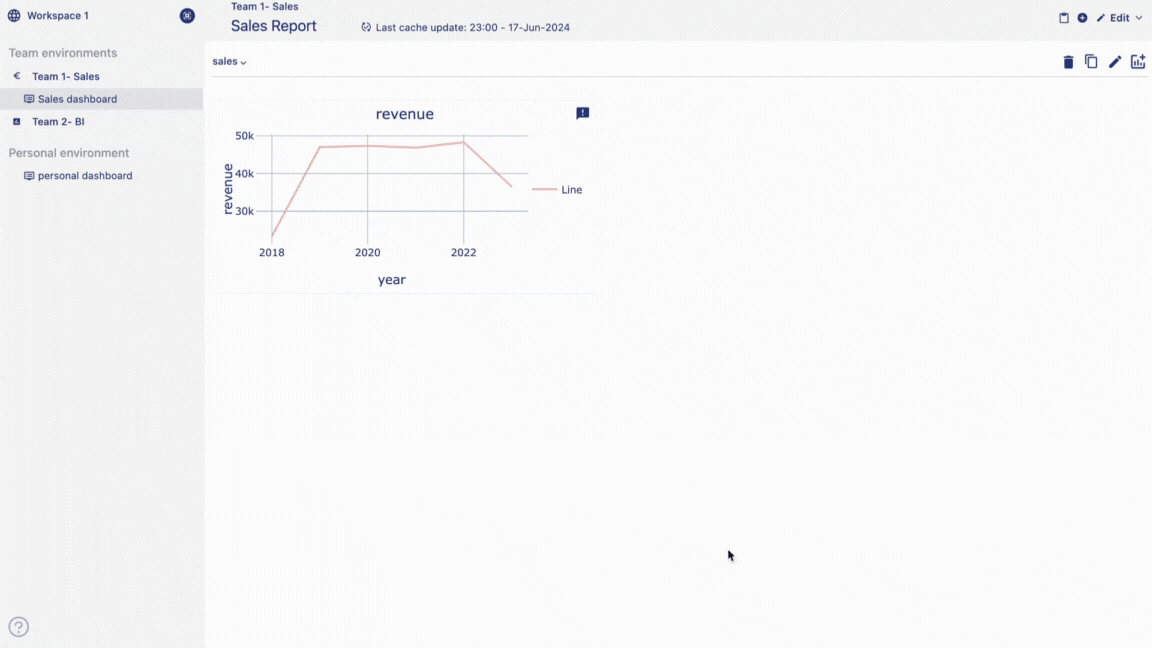Viewport: 1152px width, 648px height.
Task: Click the Sales Report title
Action: point(273,26)
